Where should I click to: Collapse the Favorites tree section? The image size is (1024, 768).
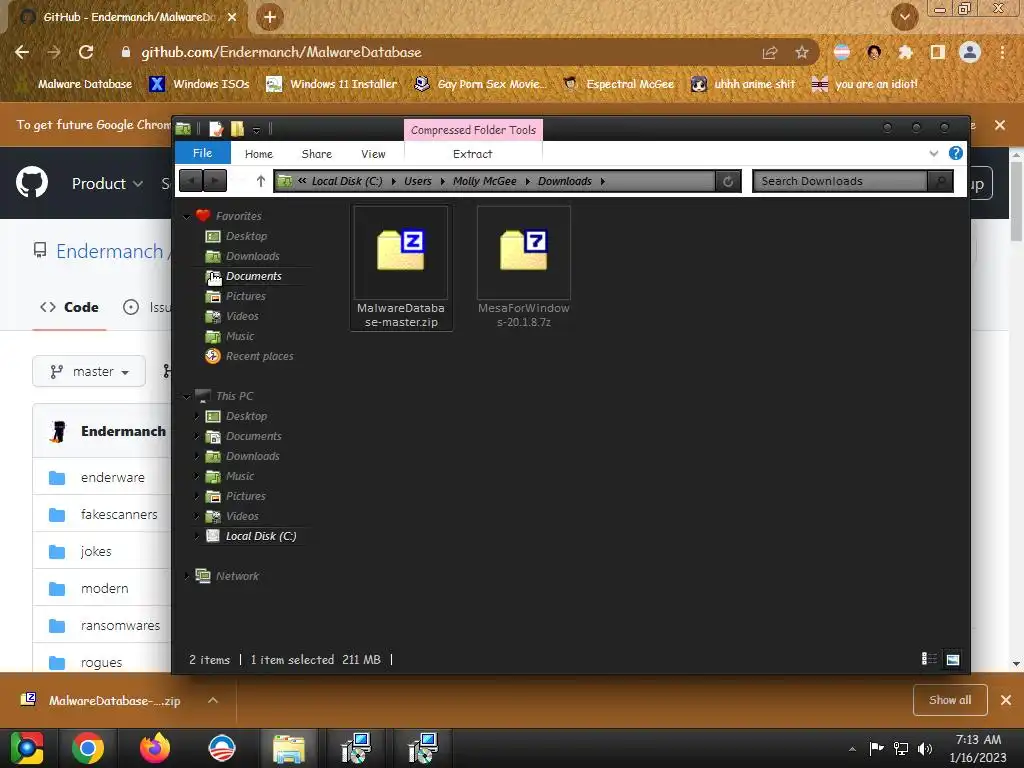(187, 216)
